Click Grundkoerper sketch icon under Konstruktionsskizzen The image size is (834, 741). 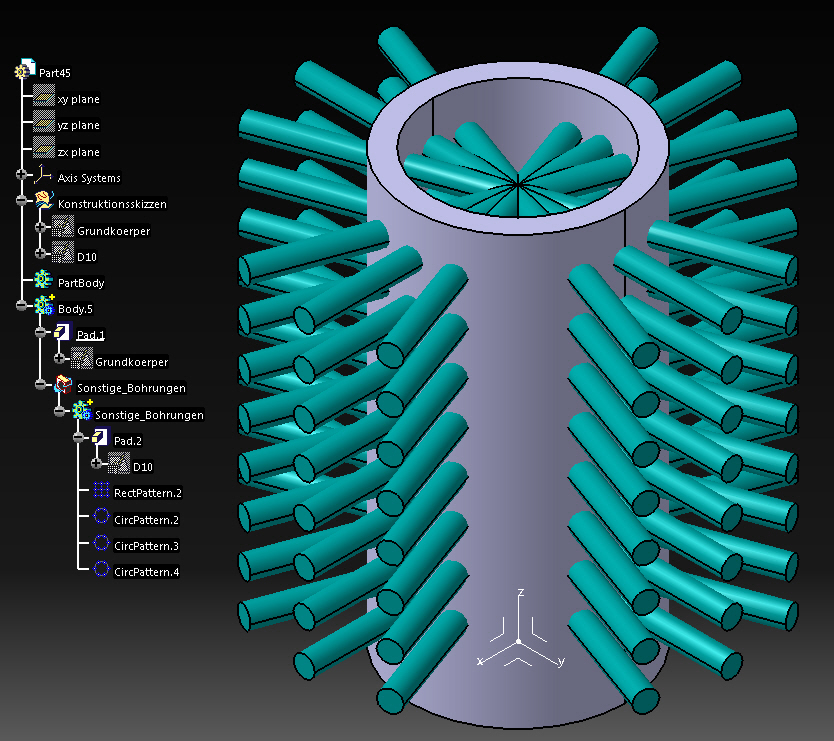[x=63, y=227]
